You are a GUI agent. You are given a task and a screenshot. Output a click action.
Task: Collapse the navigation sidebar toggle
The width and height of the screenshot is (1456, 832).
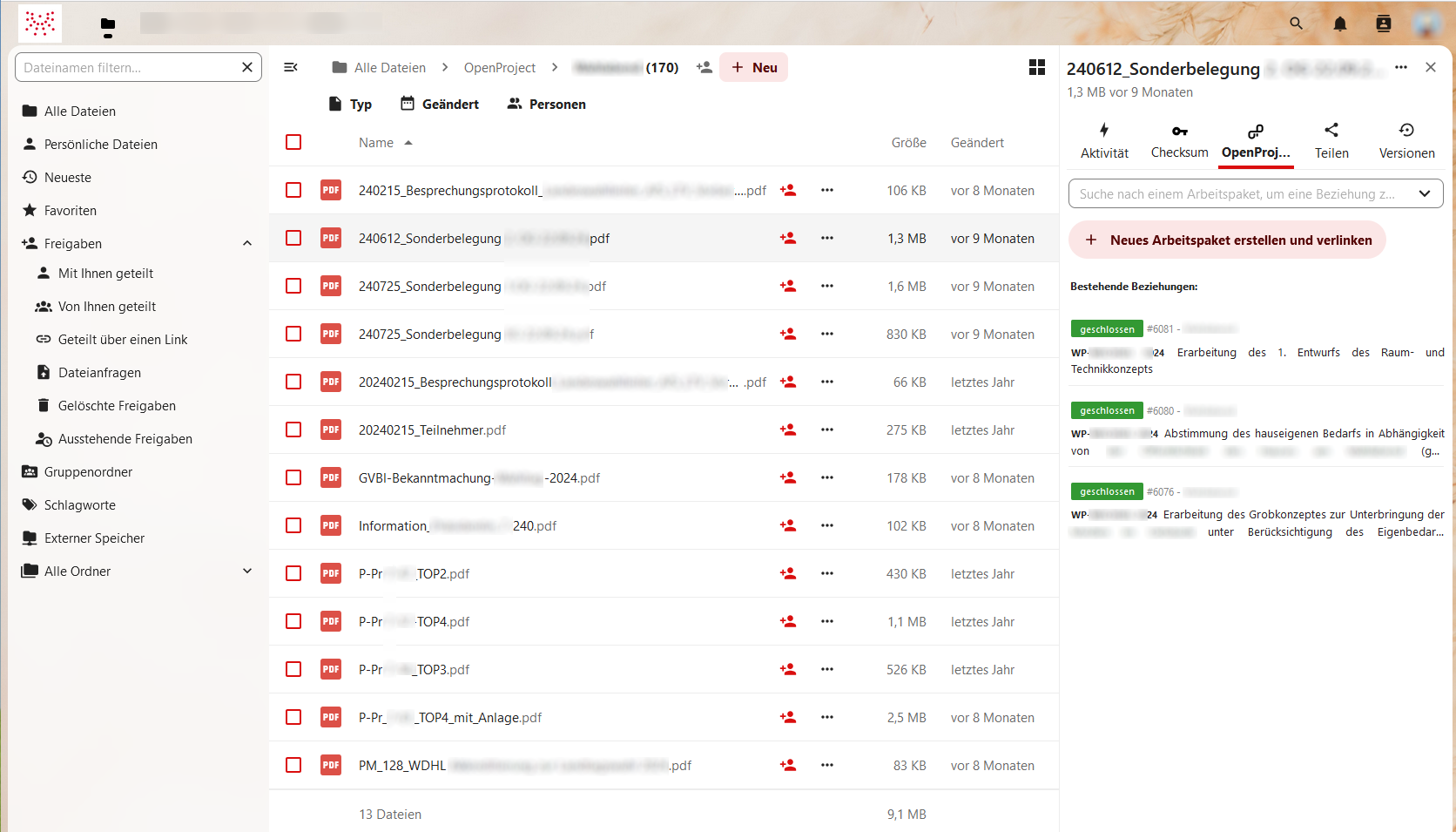tap(291, 67)
